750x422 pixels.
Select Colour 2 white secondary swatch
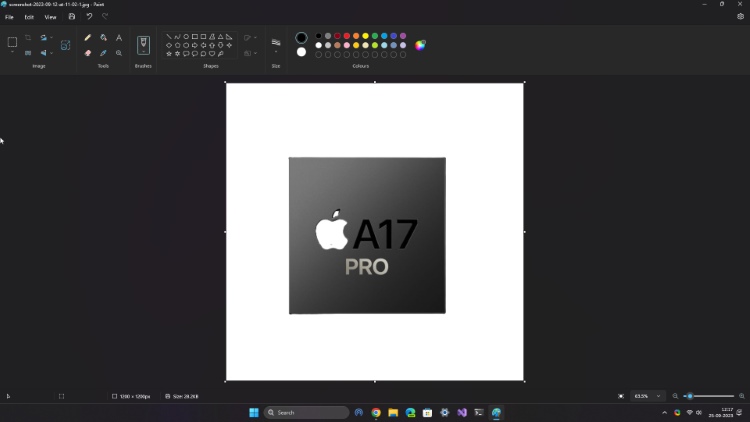(301, 52)
